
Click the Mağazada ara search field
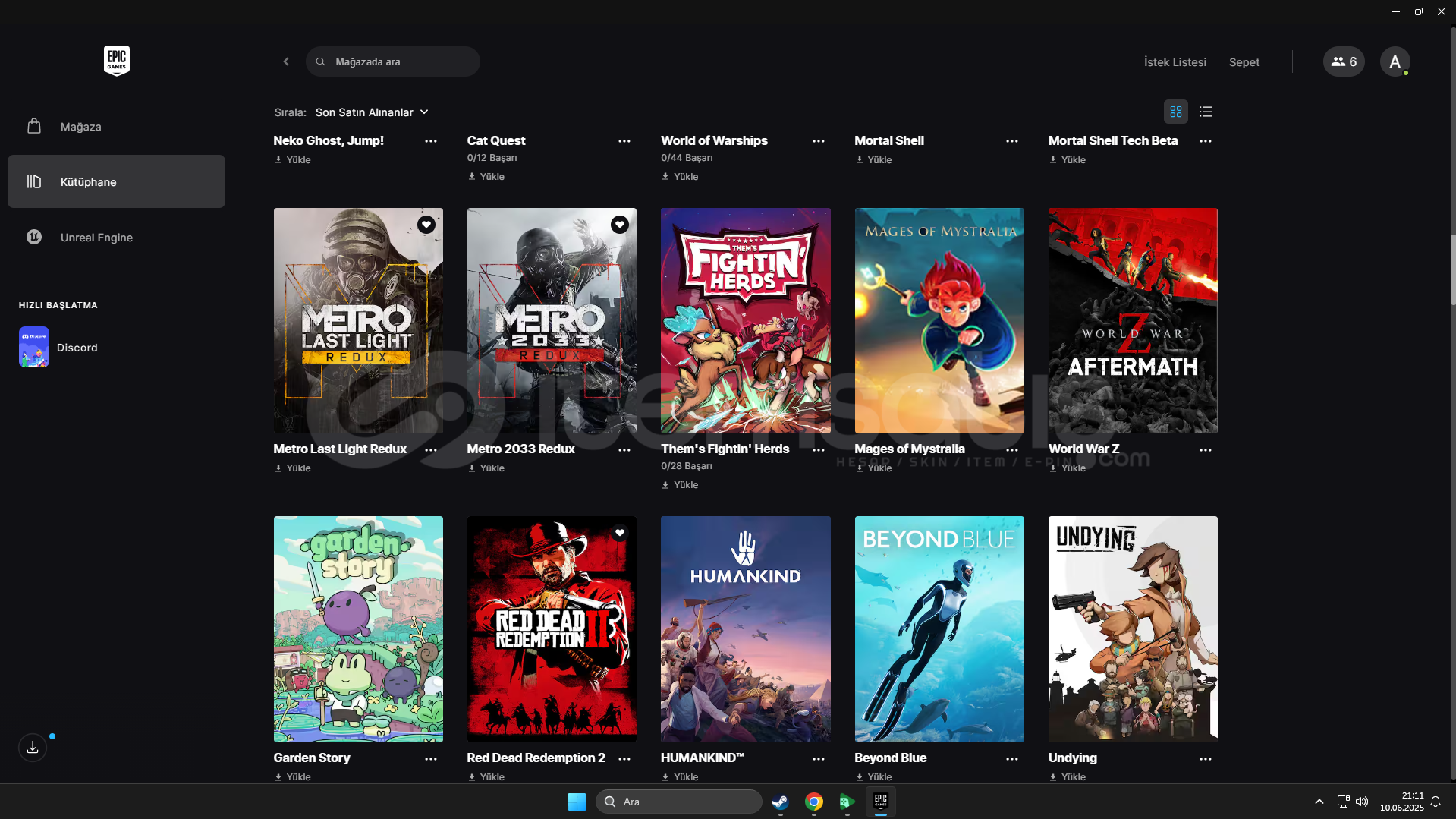[393, 61]
